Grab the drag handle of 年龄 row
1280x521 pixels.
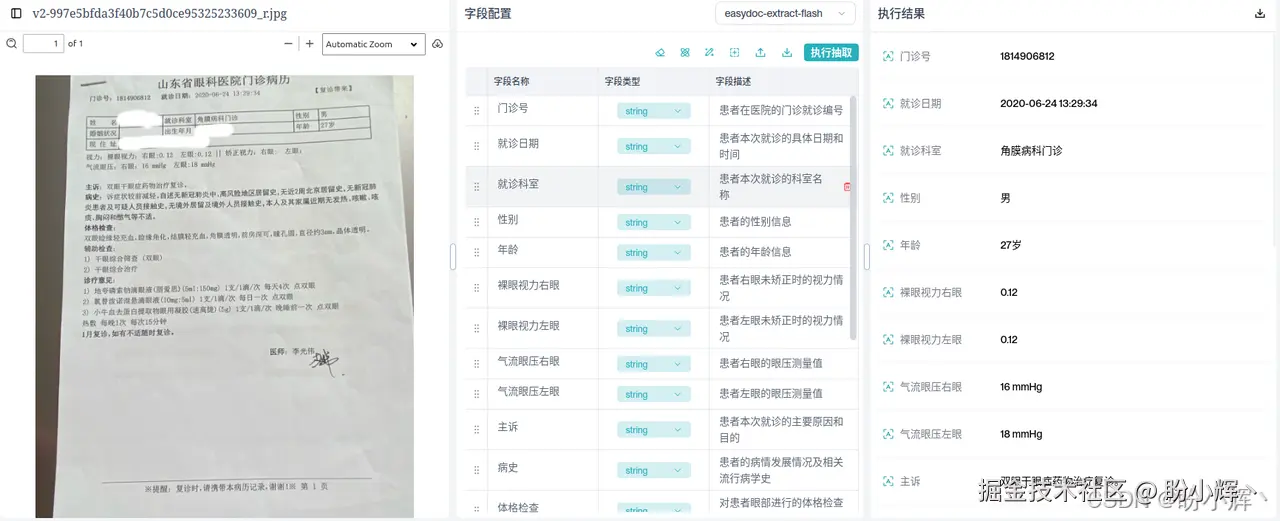click(476, 252)
